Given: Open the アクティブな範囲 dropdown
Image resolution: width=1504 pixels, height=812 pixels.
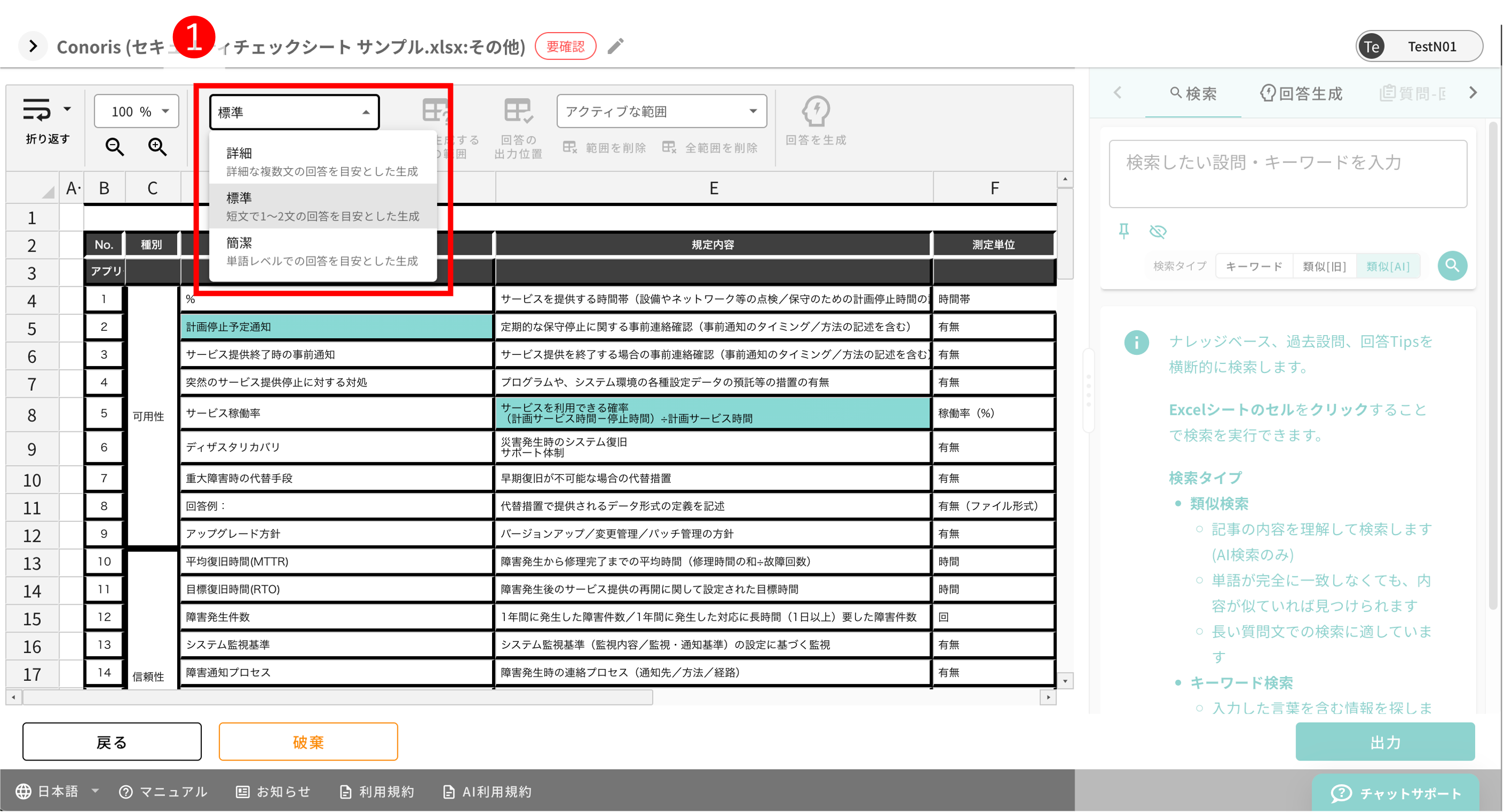Looking at the screenshot, I should point(661,111).
